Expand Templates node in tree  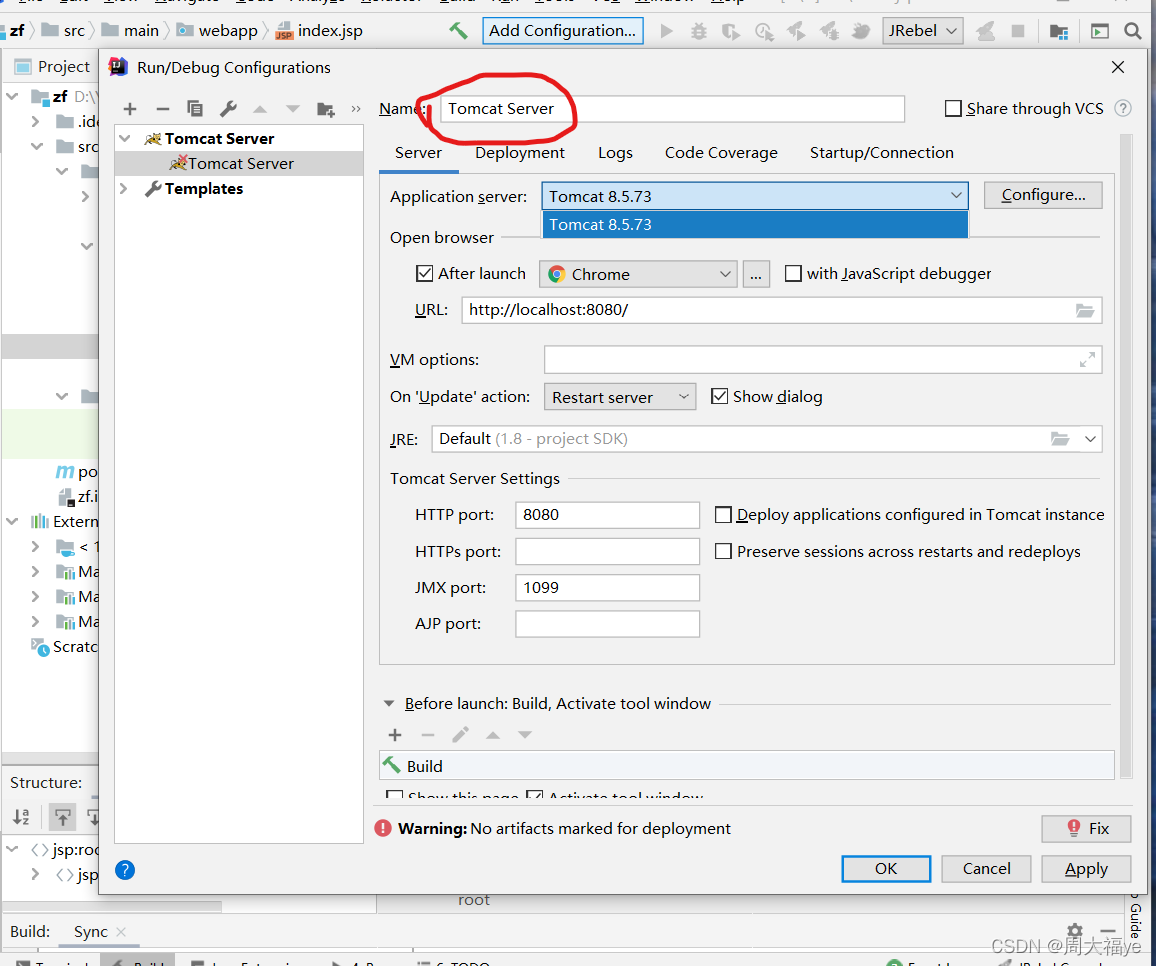pyautogui.click(x=124, y=189)
